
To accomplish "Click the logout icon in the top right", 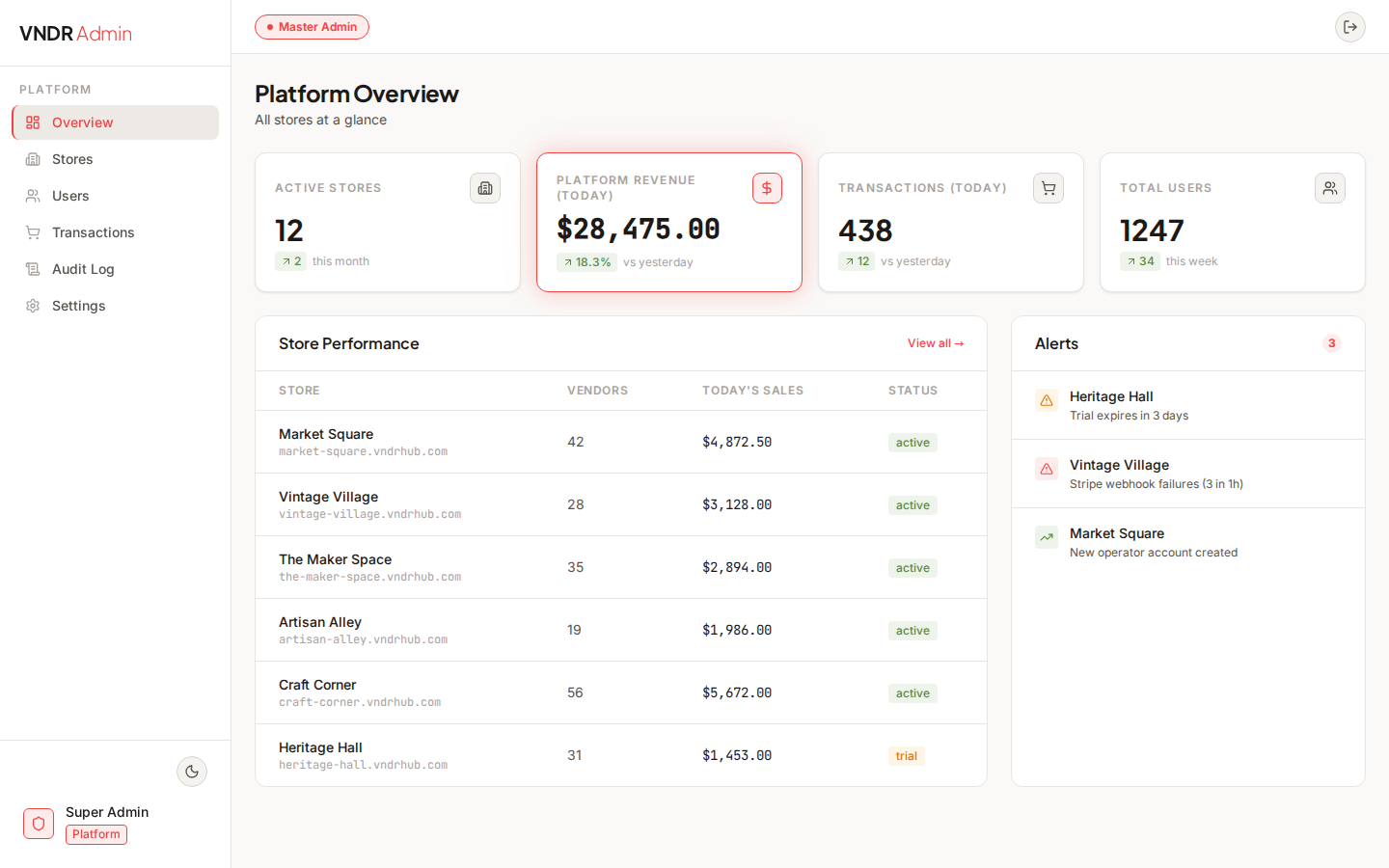I will tap(1350, 27).
